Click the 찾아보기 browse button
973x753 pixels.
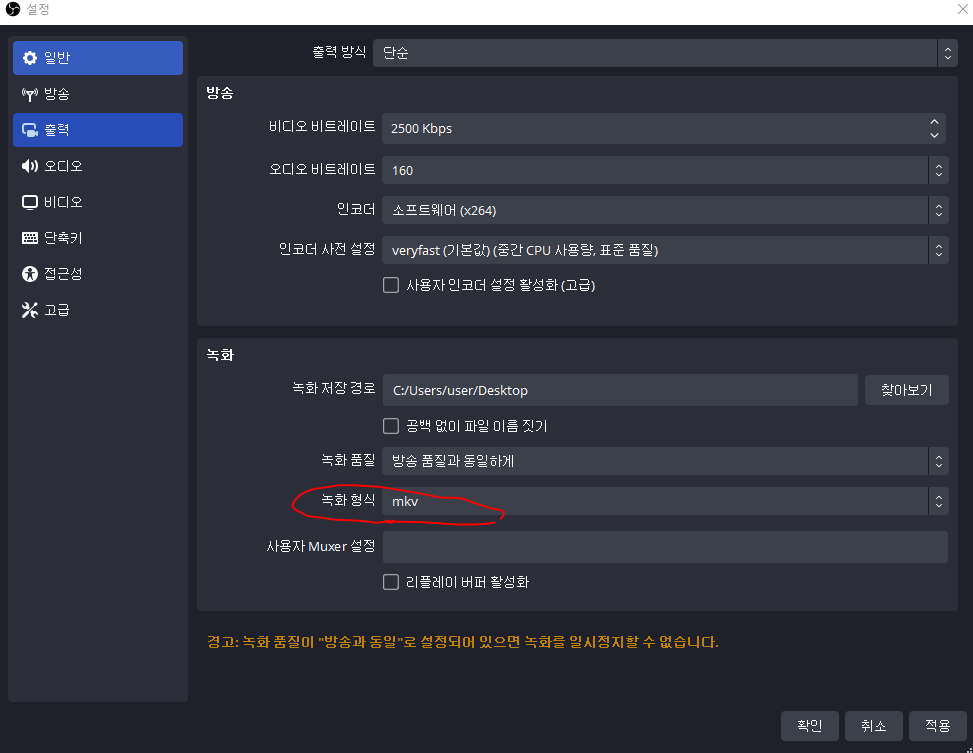click(x=907, y=390)
